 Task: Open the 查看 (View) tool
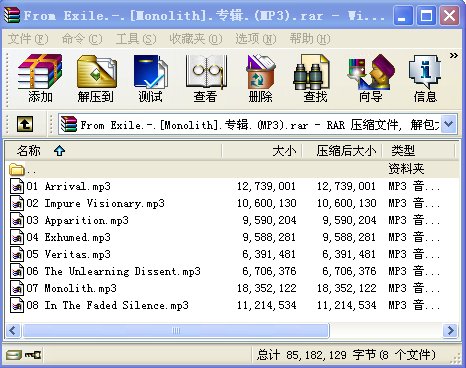(206, 79)
